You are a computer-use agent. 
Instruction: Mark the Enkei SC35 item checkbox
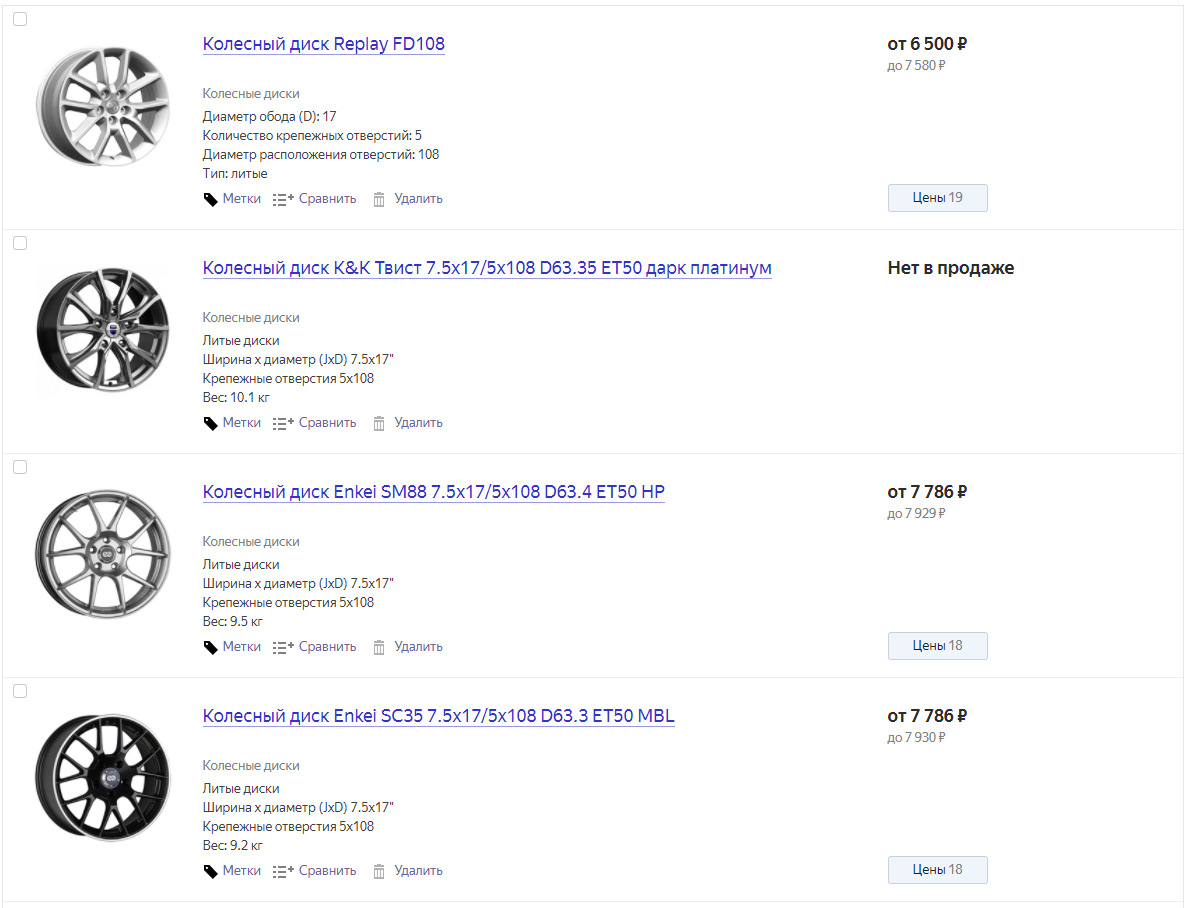click(x=20, y=691)
